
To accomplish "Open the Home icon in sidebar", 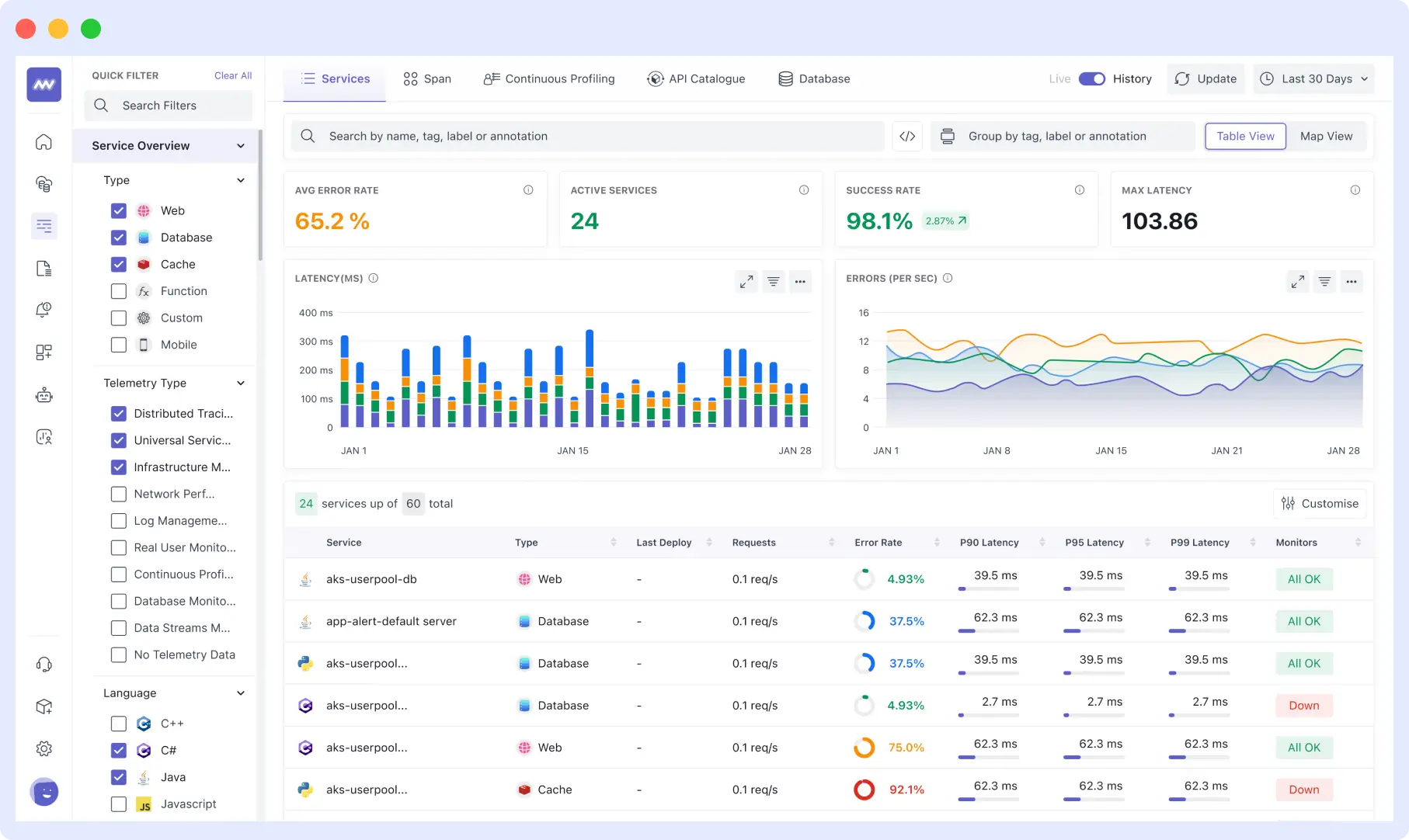I will [44, 142].
